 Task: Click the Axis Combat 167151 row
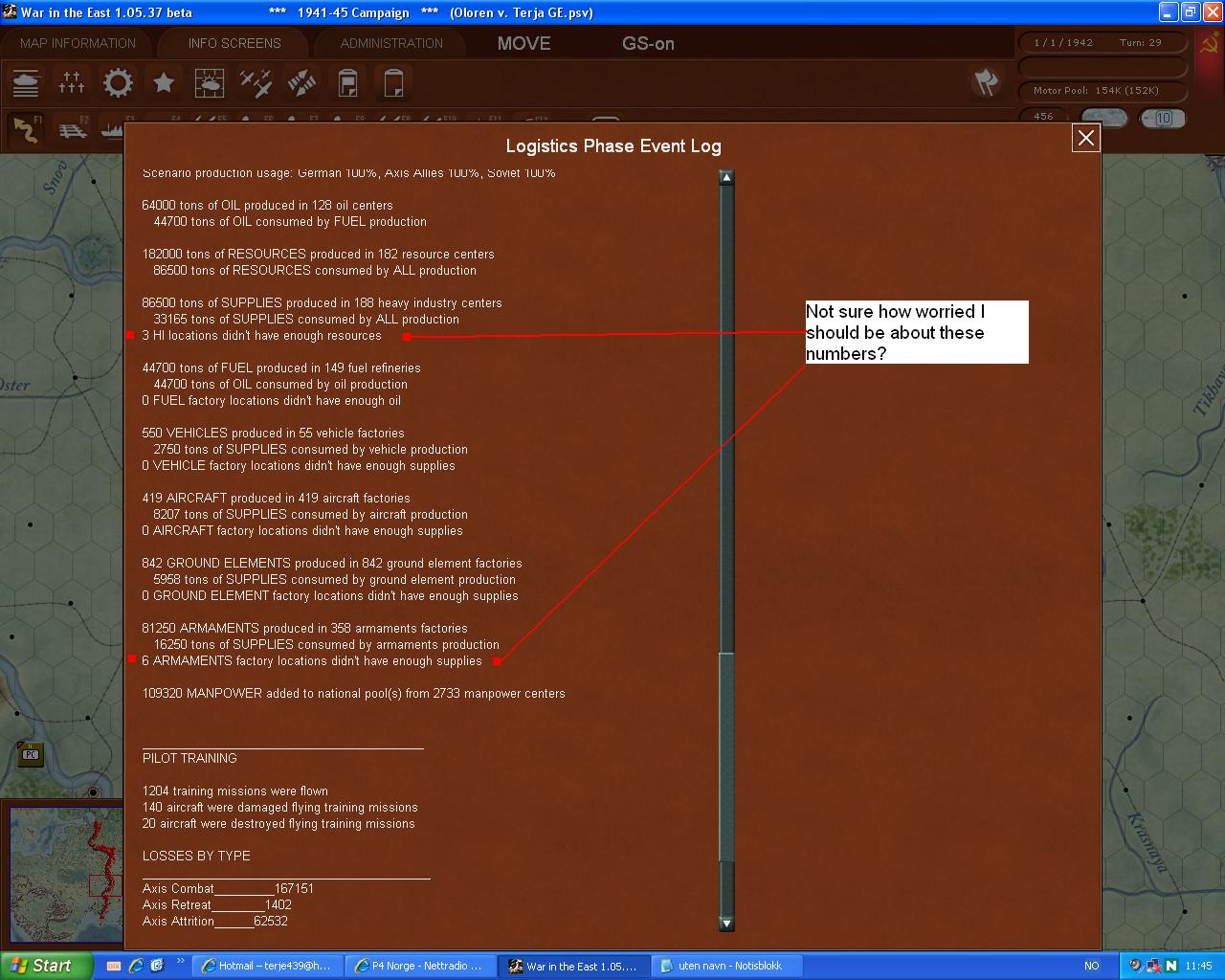point(228,889)
